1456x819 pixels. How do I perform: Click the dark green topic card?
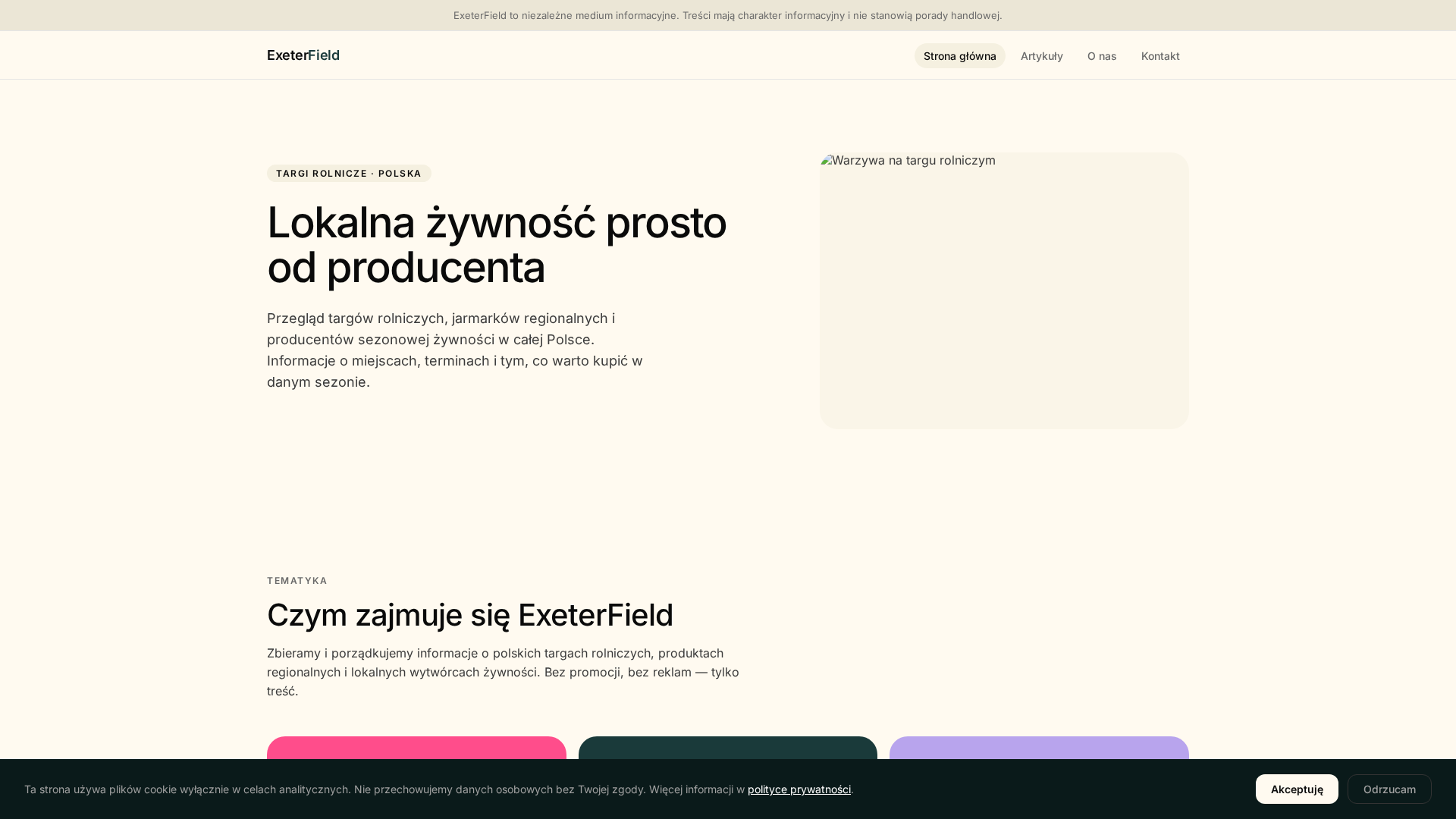(x=728, y=748)
